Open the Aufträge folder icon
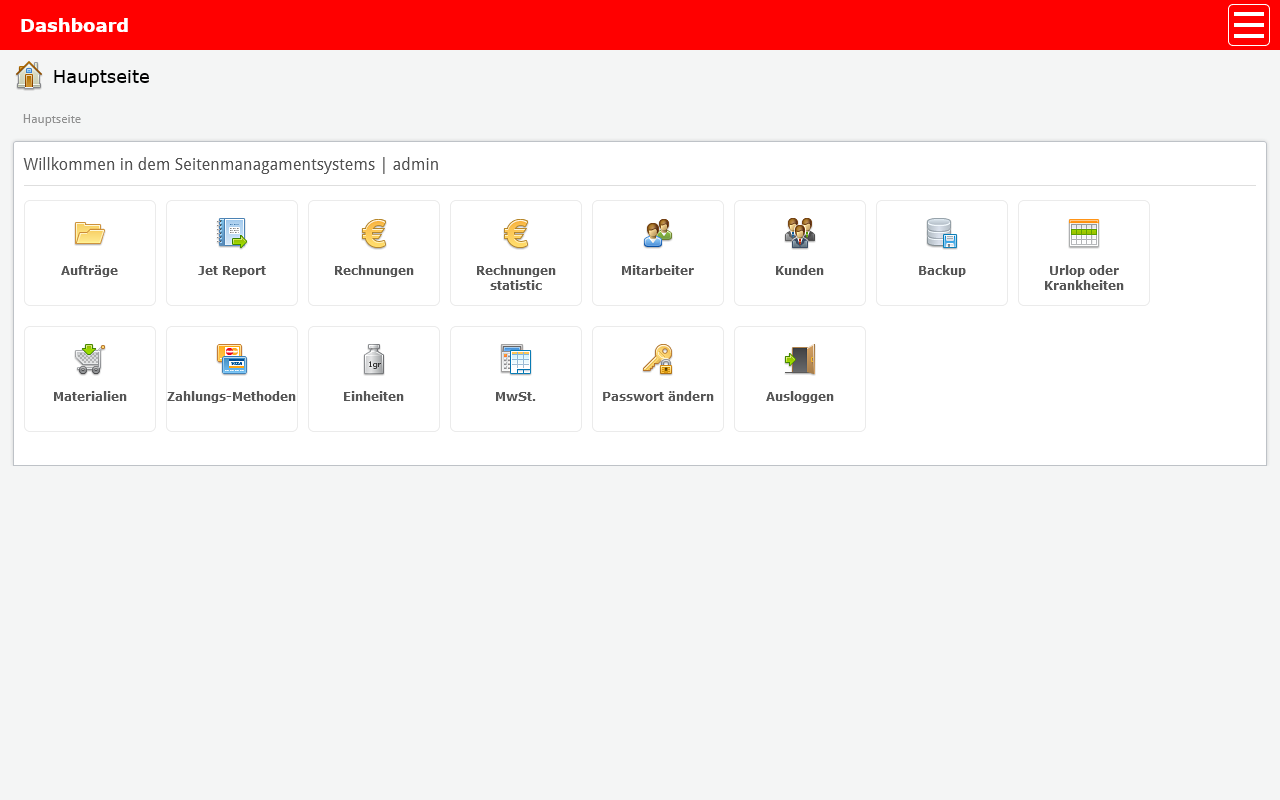Viewport: 1280px width, 800px height. [x=90, y=233]
